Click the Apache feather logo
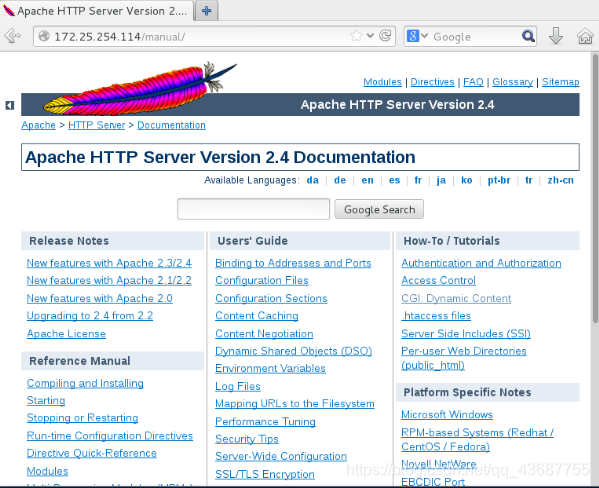The width and height of the screenshot is (599, 488). tap(140, 89)
